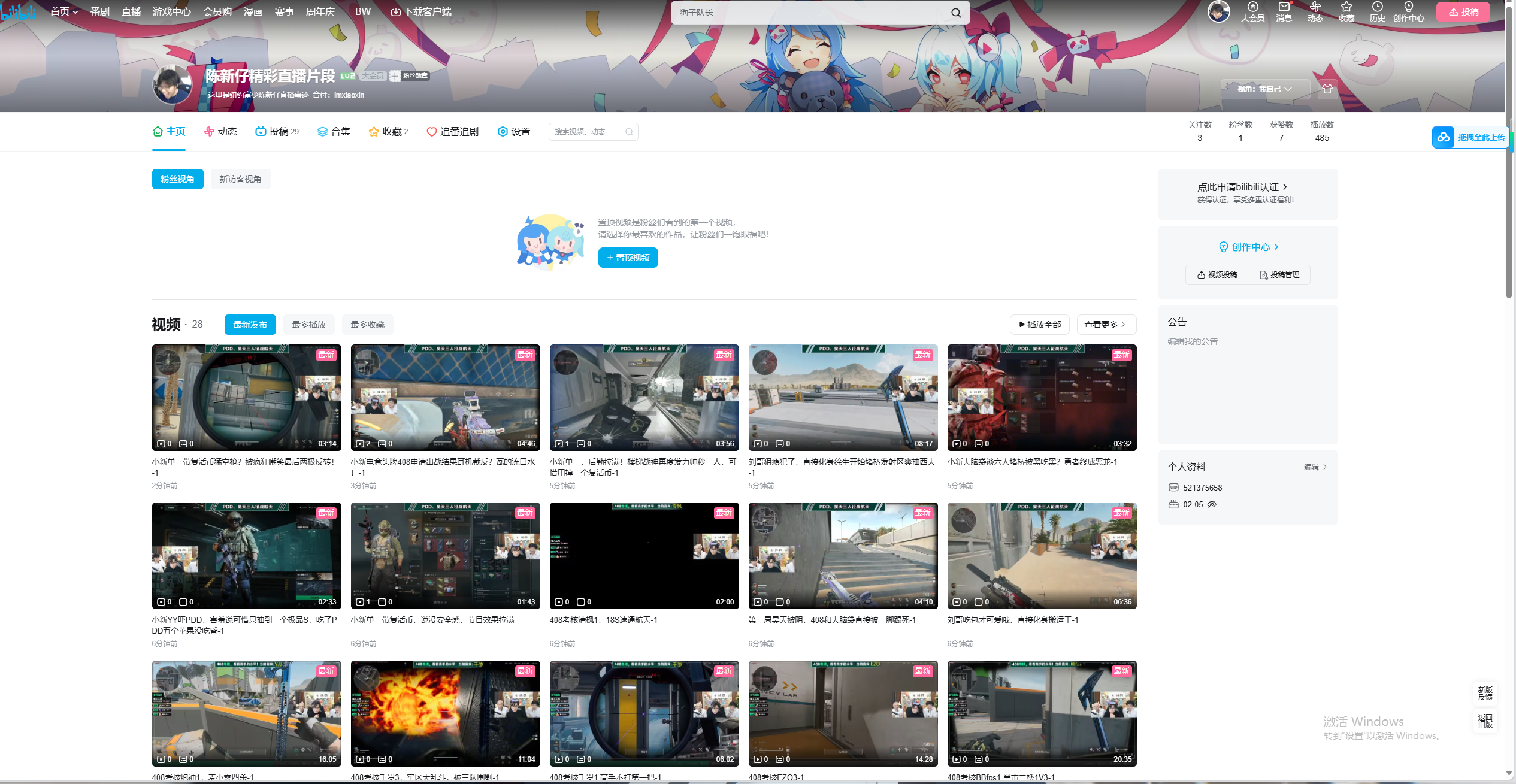The image size is (1516, 784).
Task: Click the 置顶视频 button
Action: pos(628,258)
